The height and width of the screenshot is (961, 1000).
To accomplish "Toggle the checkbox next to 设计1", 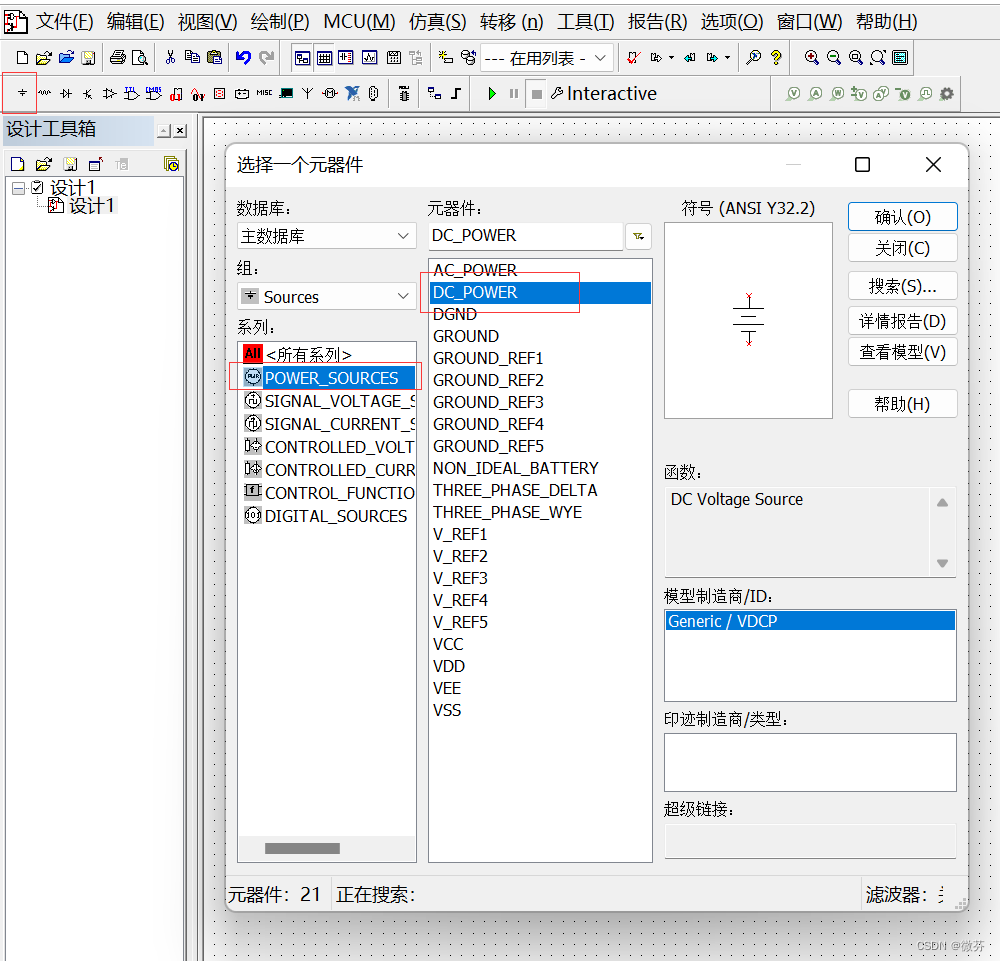I will 36,188.
